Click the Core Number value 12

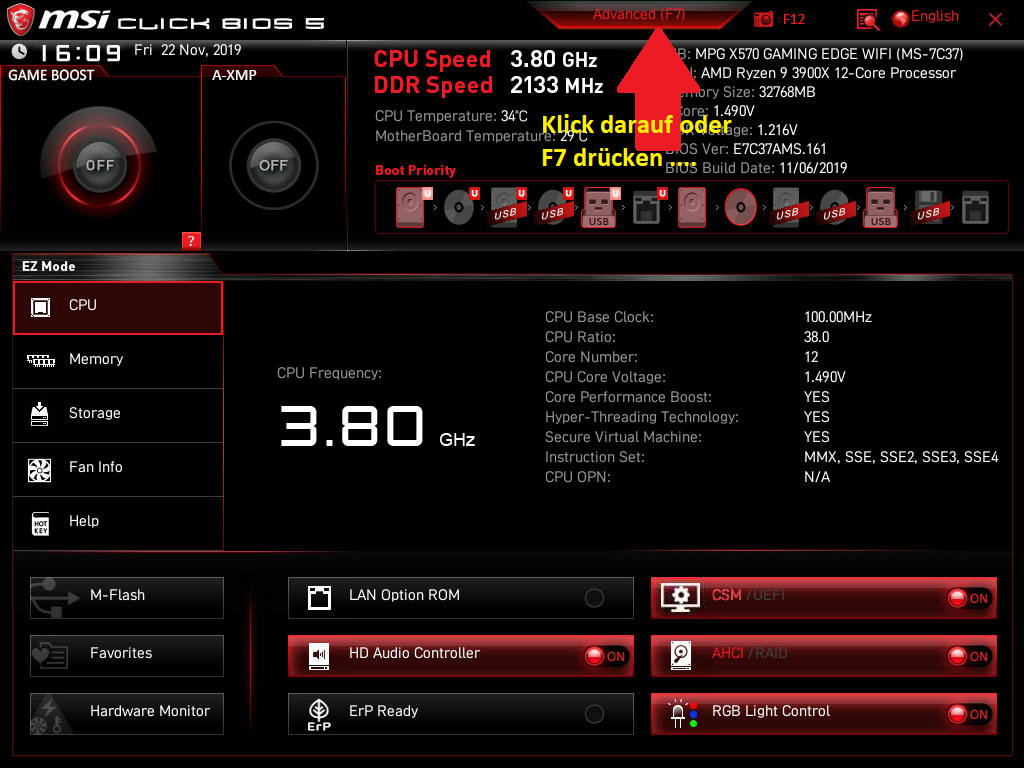pyautogui.click(x=811, y=357)
